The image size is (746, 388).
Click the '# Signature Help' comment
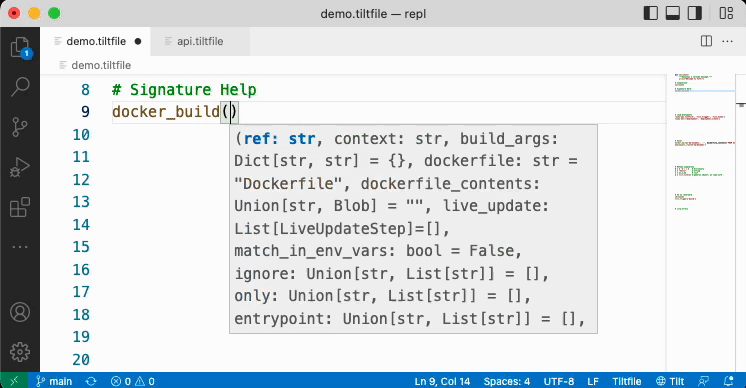184,89
